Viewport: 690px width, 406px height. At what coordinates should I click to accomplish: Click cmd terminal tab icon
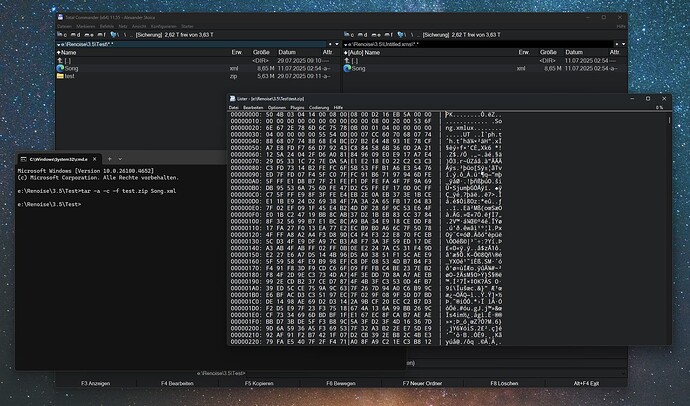point(24,159)
